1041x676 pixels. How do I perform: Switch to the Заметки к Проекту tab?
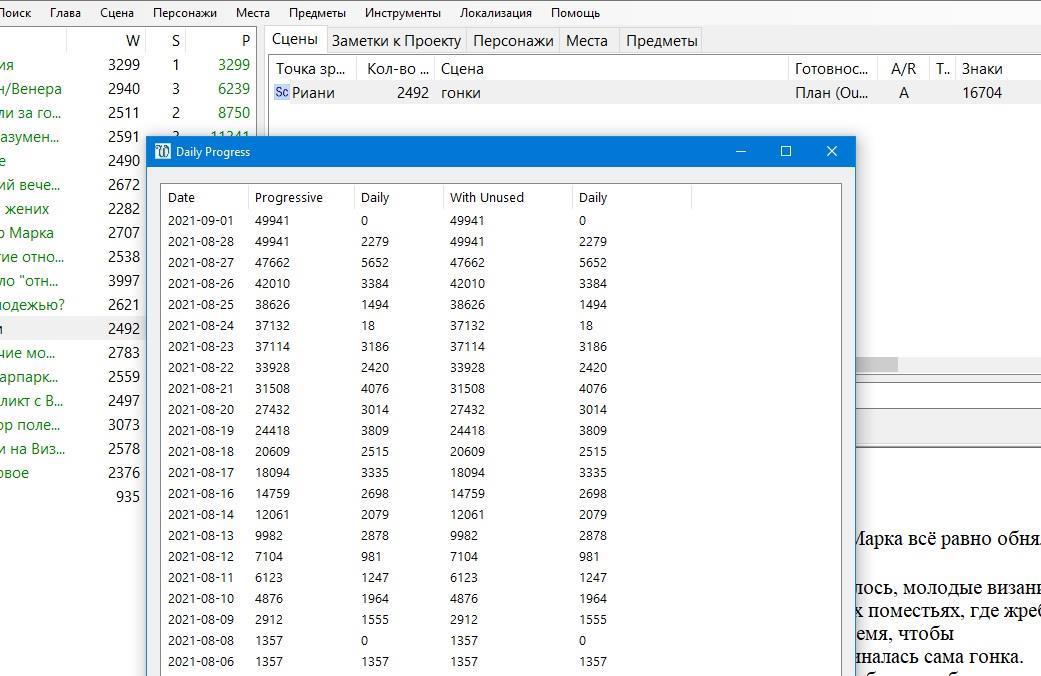(396, 41)
